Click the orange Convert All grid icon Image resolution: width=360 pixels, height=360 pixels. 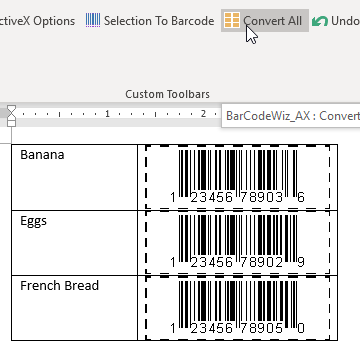tap(232, 20)
